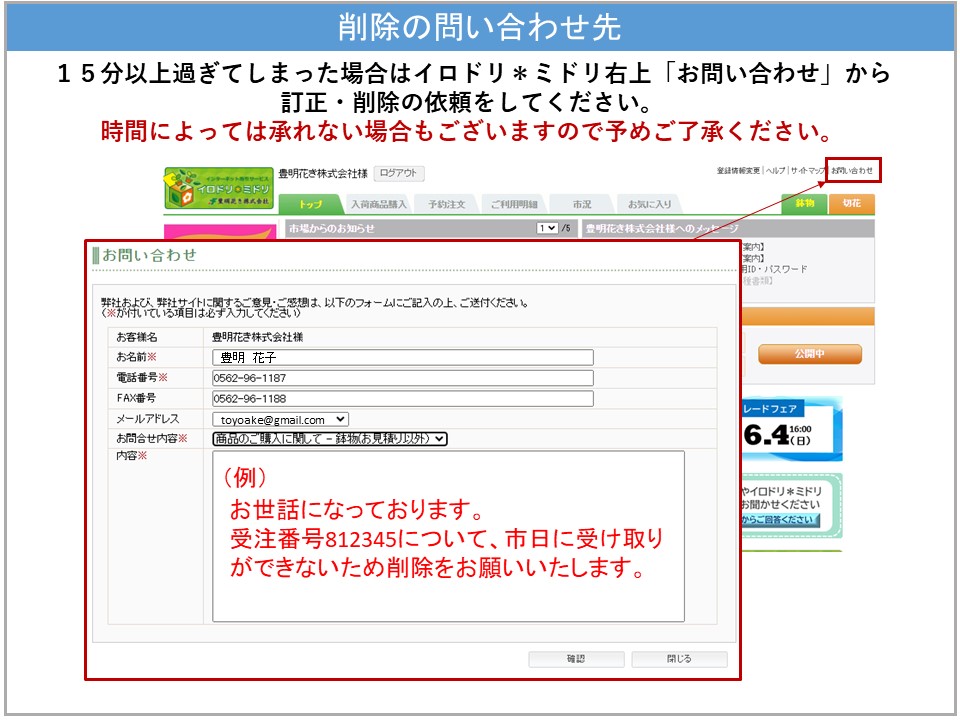Select the 市況 tab

click(x=581, y=204)
